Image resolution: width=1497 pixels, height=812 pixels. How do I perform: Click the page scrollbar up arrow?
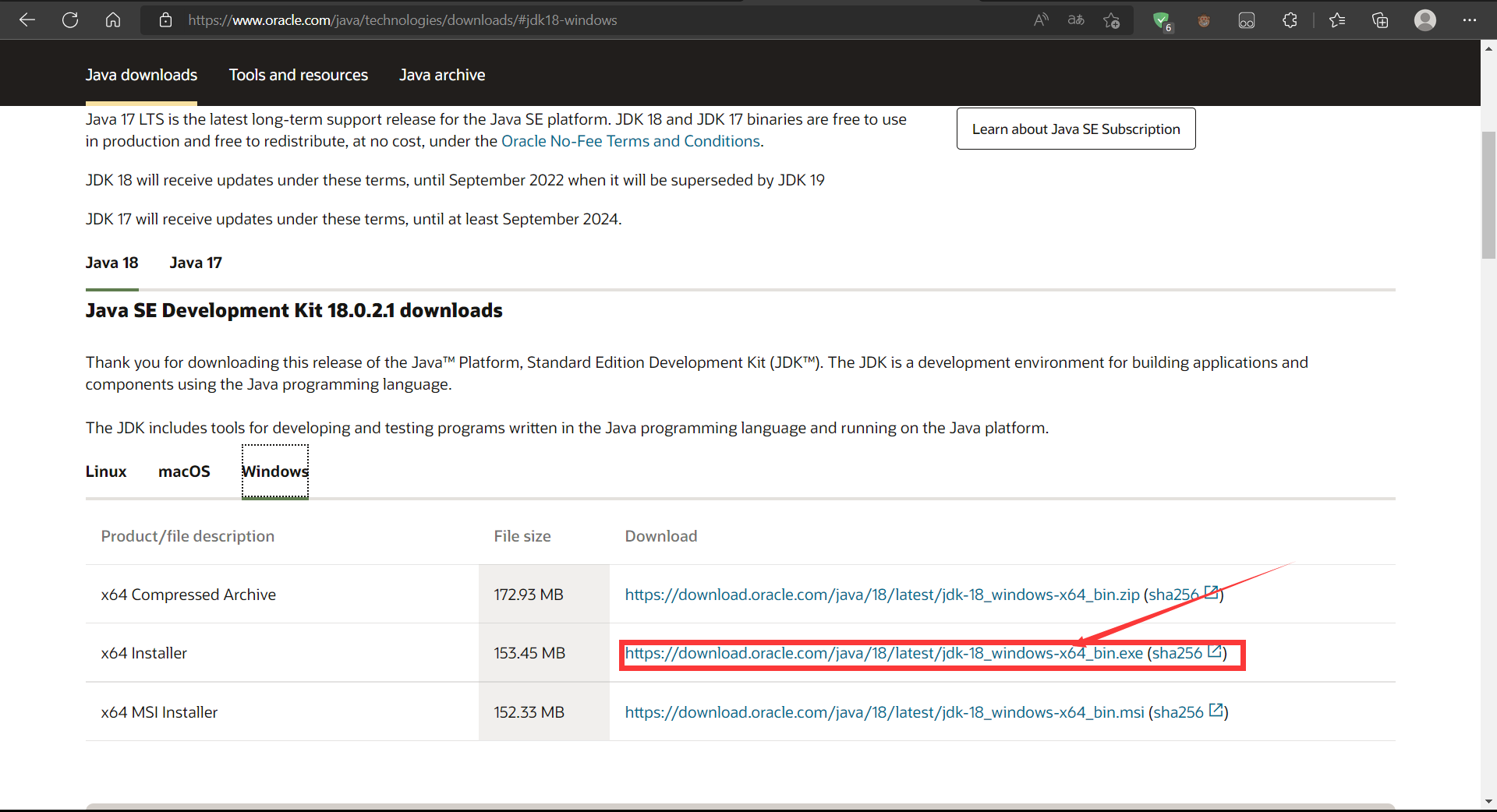[x=1488, y=48]
